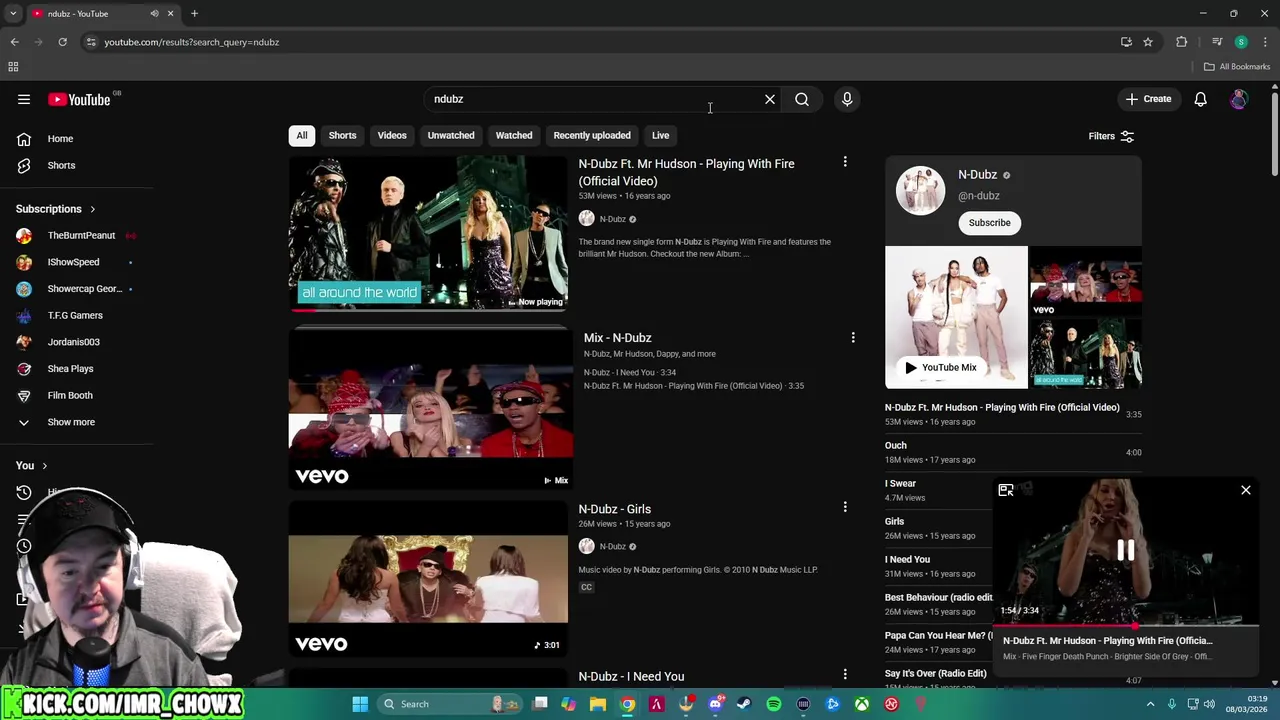The width and height of the screenshot is (1280, 720).
Task: Select the Live filter chip
Action: [x=660, y=135]
